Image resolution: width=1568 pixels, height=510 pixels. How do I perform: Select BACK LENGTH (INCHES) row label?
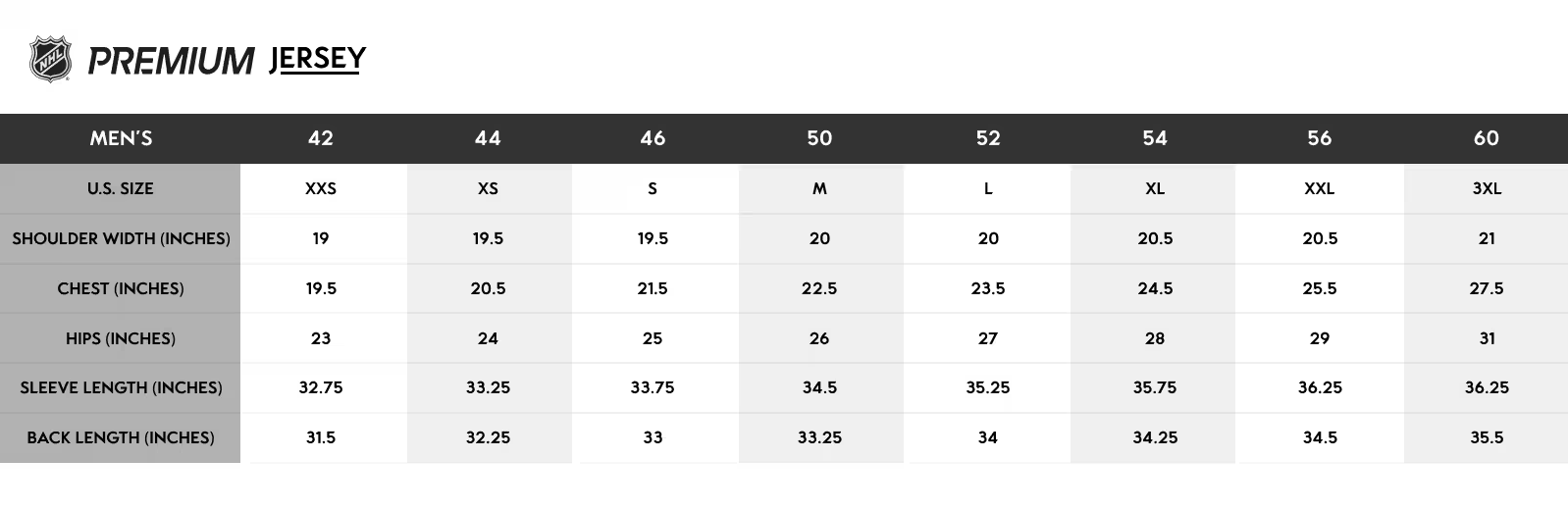pos(121,437)
